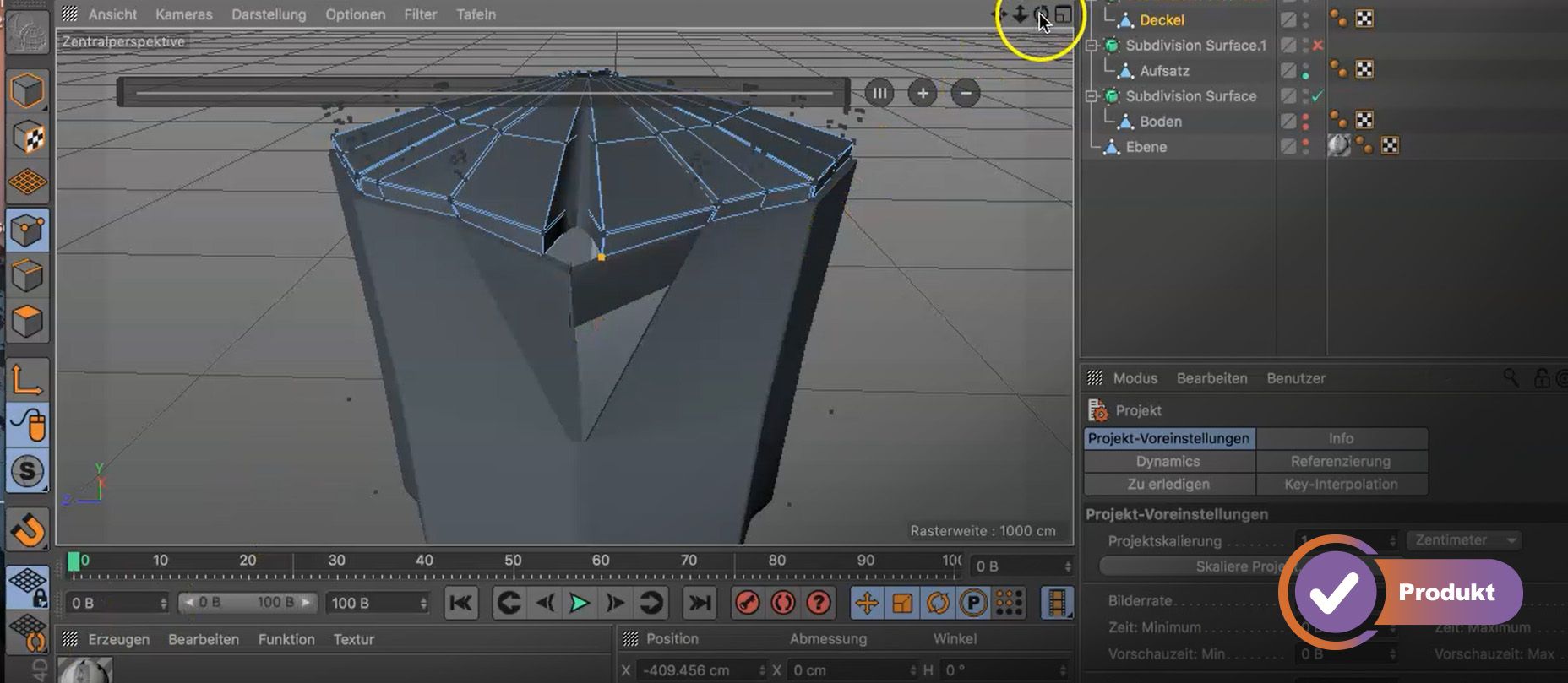Click the Points mode cube icon
The width and height of the screenshot is (1568, 683).
(x=27, y=230)
